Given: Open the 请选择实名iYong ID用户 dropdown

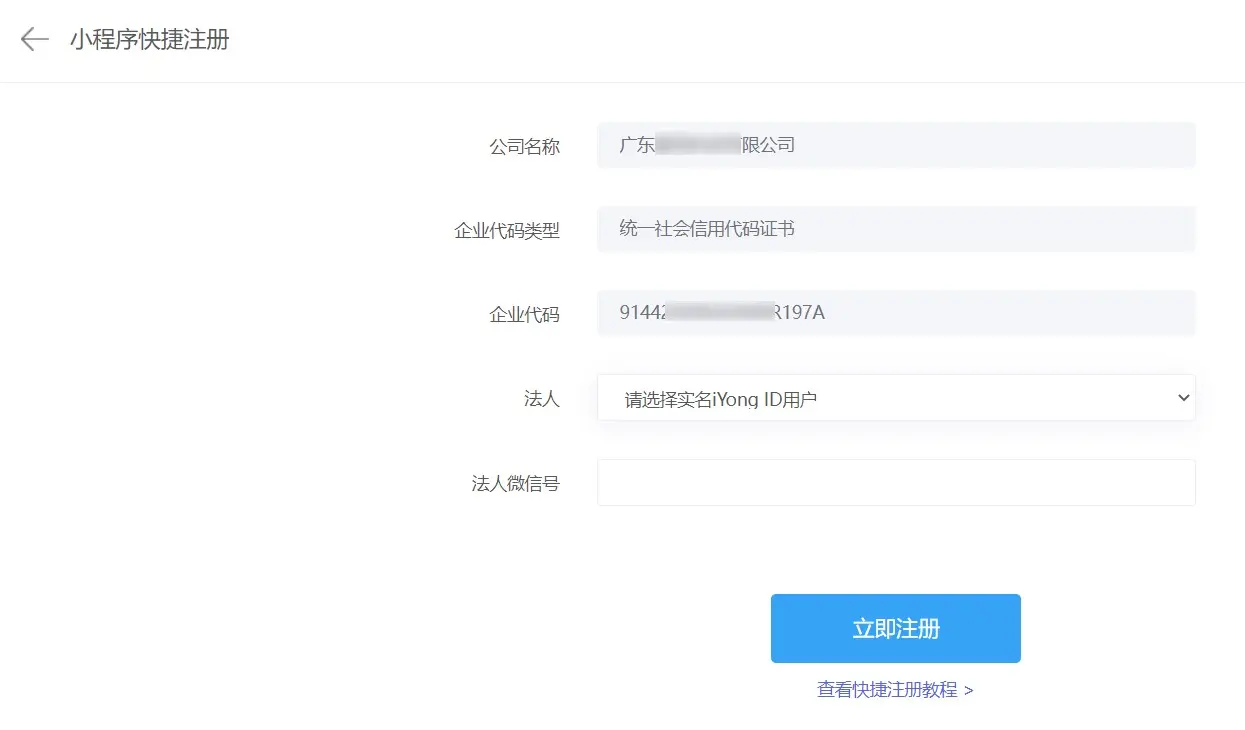Looking at the screenshot, I should pos(895,397).
